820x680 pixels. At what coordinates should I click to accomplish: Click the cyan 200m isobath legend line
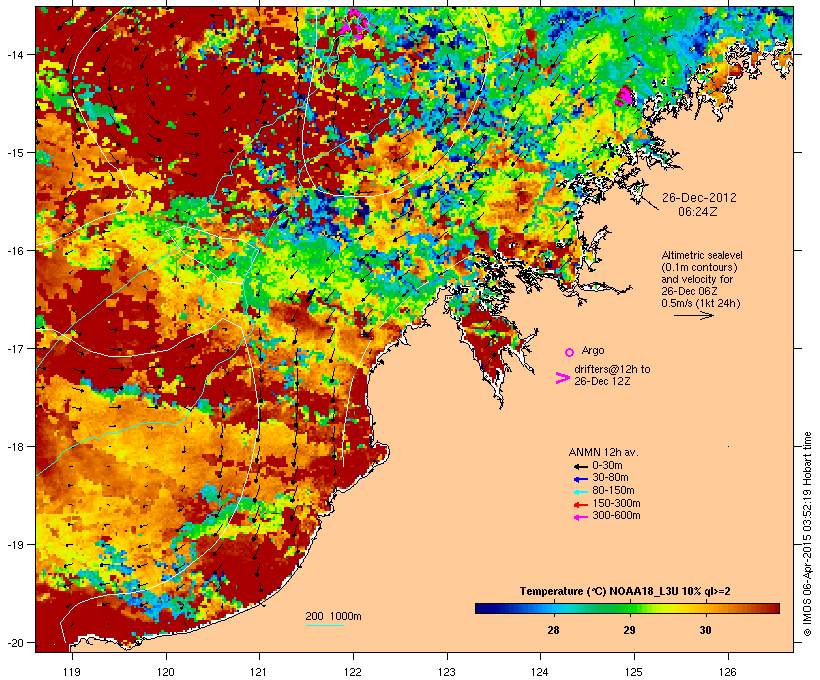(x=324, y=625)
